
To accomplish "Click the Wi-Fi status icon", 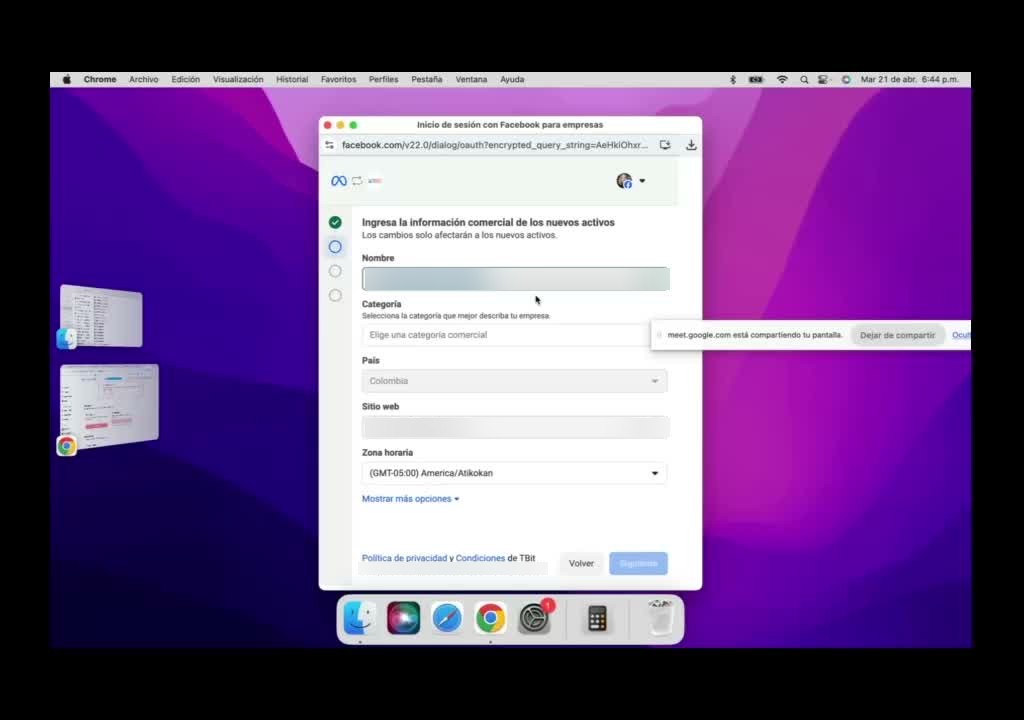I will tap(782, 79).
